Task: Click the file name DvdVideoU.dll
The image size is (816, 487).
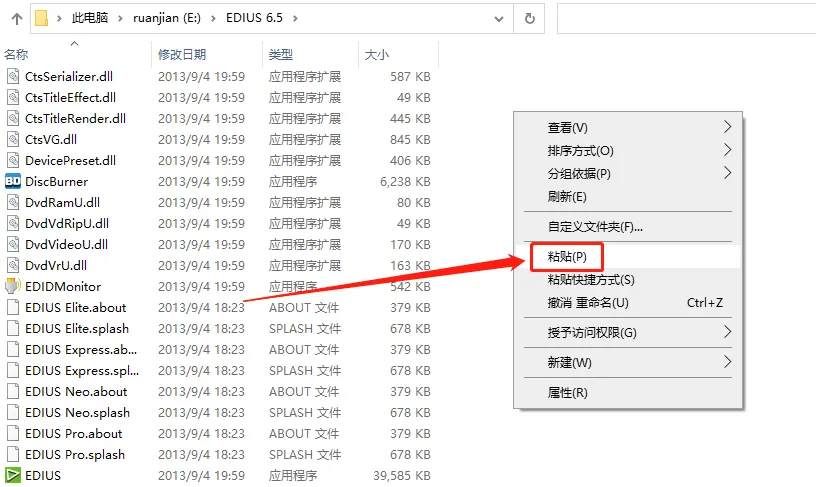Action: click(x=67, y=245)
